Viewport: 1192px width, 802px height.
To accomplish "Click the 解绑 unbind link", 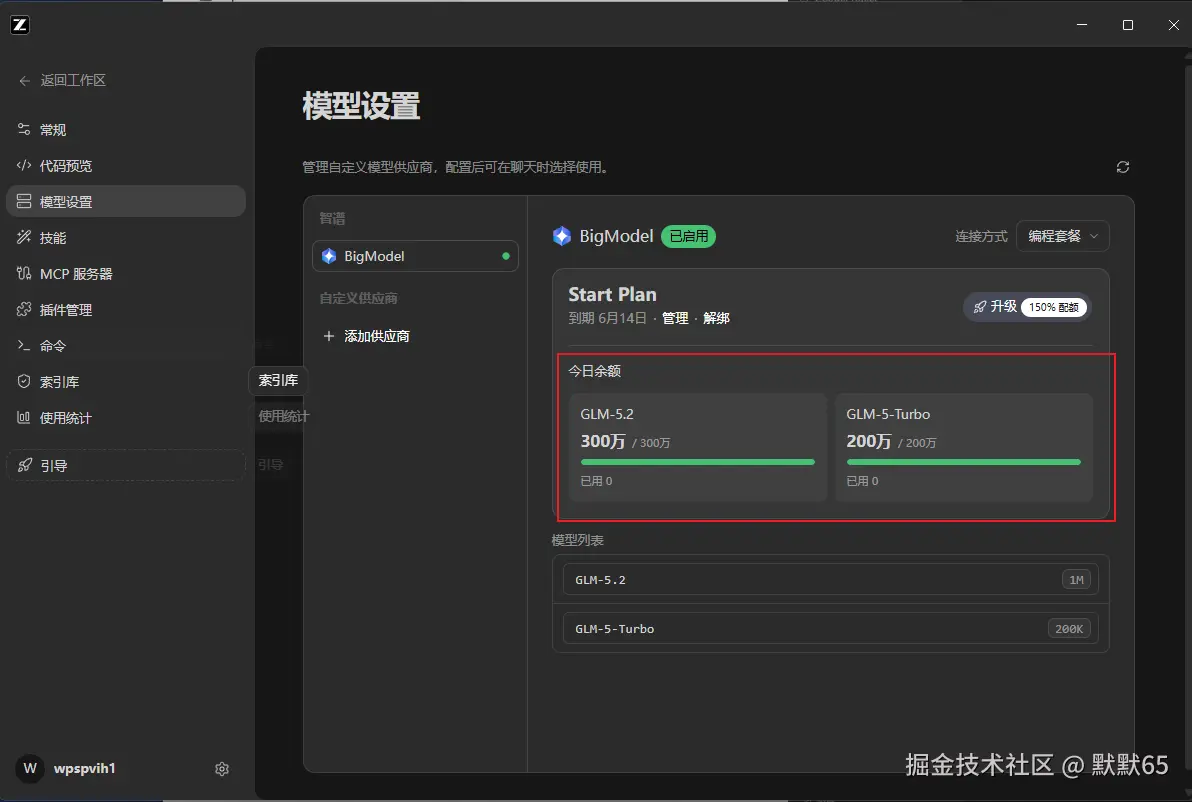I will coord(716,319).
